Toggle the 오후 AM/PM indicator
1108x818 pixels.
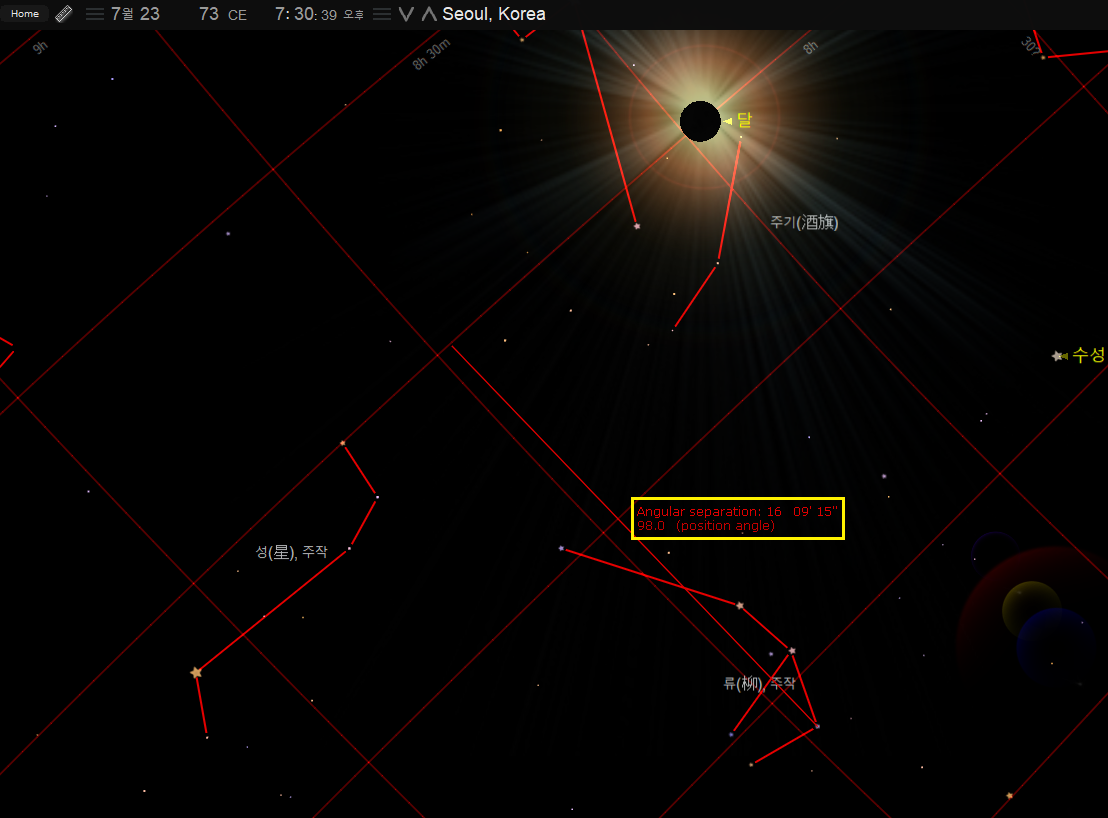[x=353, y=15]
